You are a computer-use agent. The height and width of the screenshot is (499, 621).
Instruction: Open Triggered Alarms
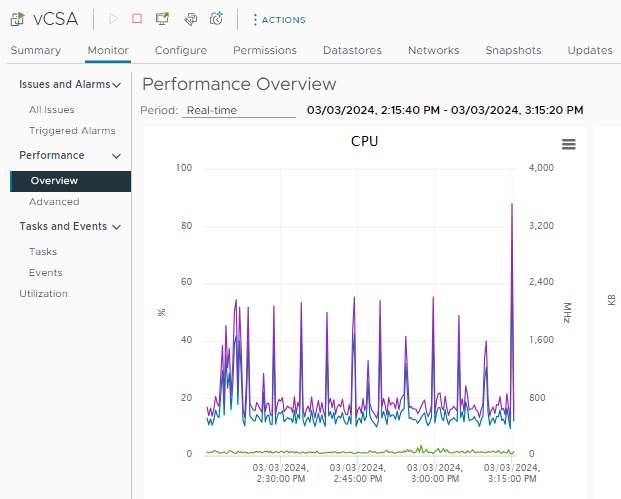tap(72, 131)
